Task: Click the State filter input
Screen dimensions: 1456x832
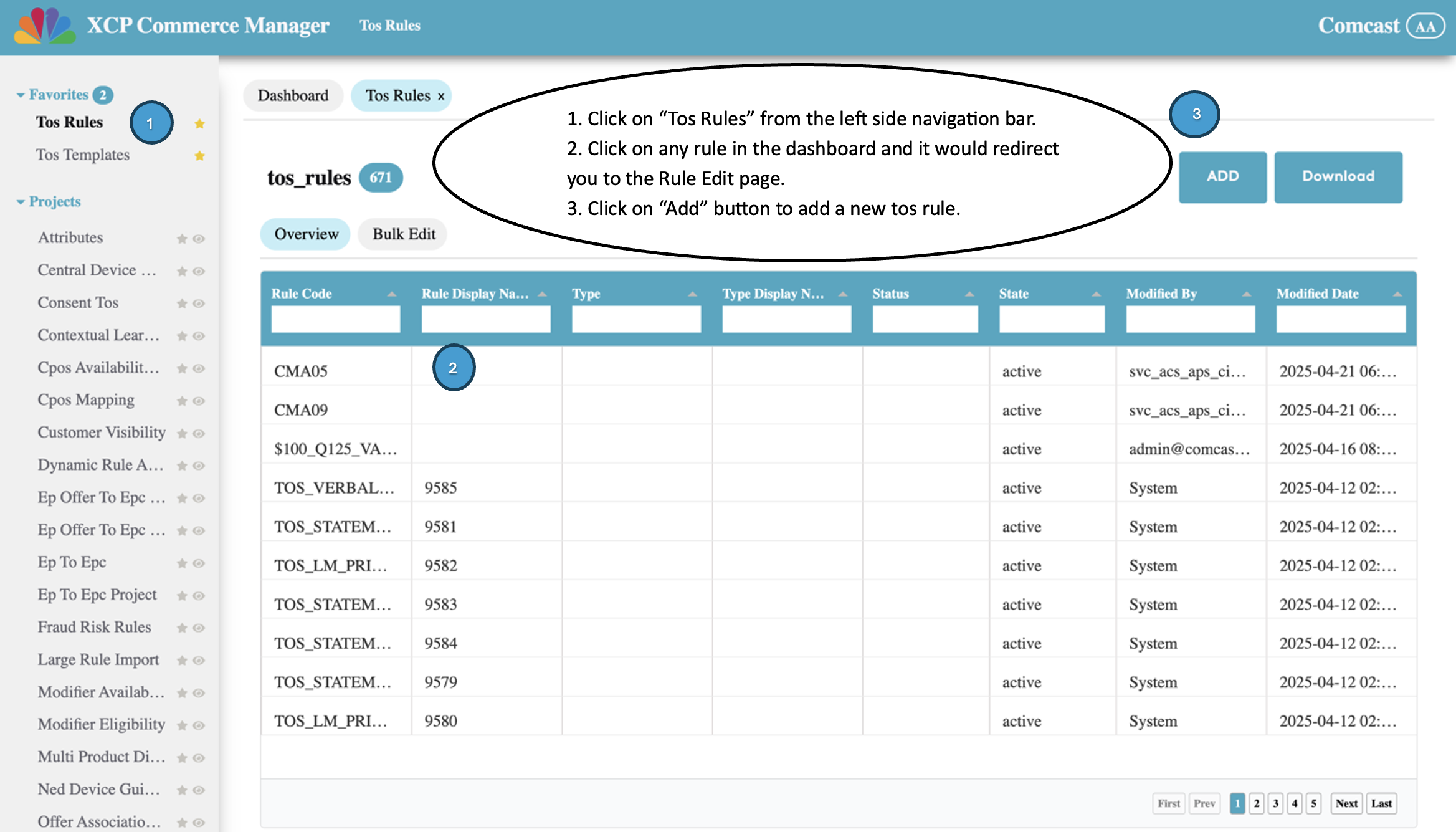Action: (x=1052, y=319)
